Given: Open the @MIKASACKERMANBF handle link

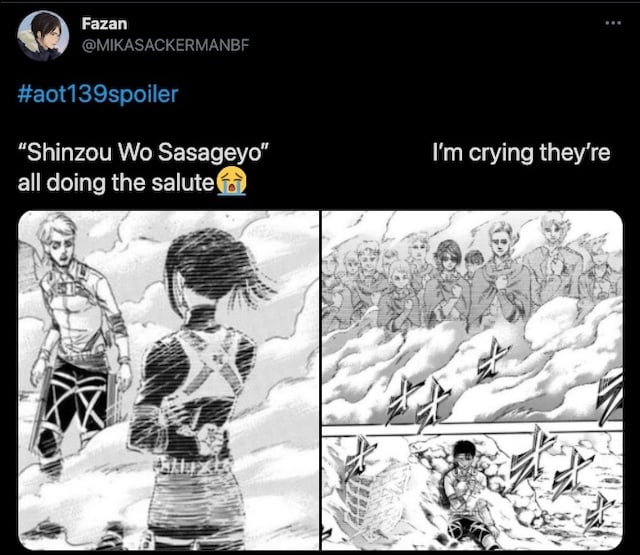Looking at the screenshot, I should [x=165, y=45].
